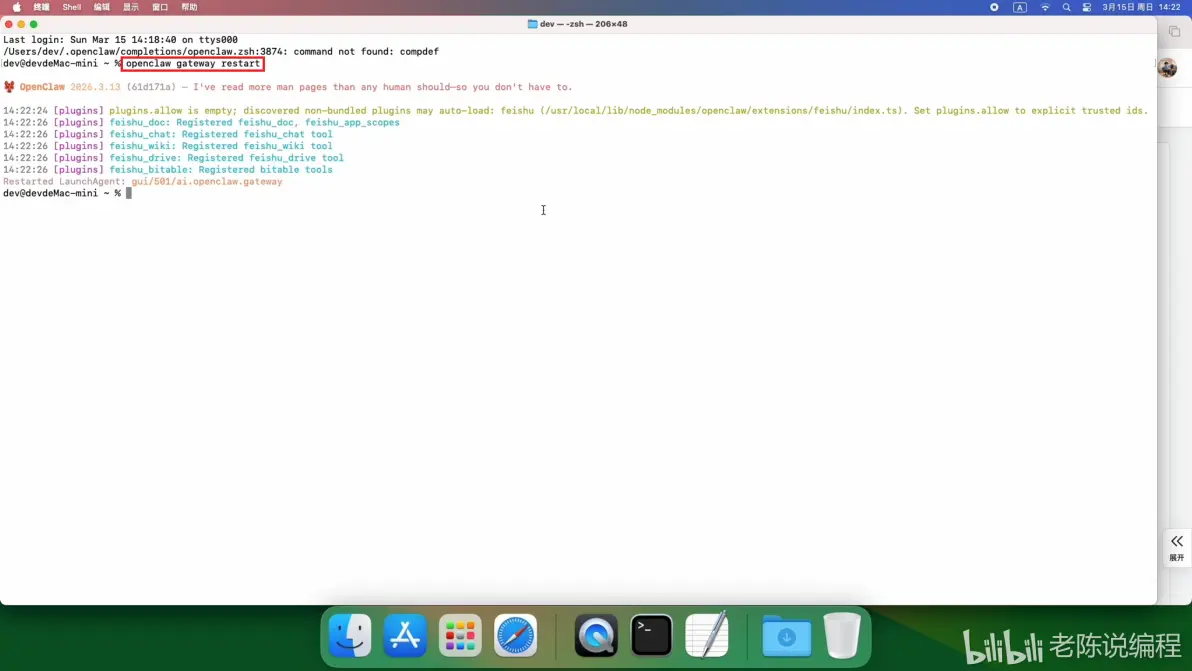Screen dimensions: 1192x671
Task: Open the 编辑 menu
Action: click(x=101, y=7)
